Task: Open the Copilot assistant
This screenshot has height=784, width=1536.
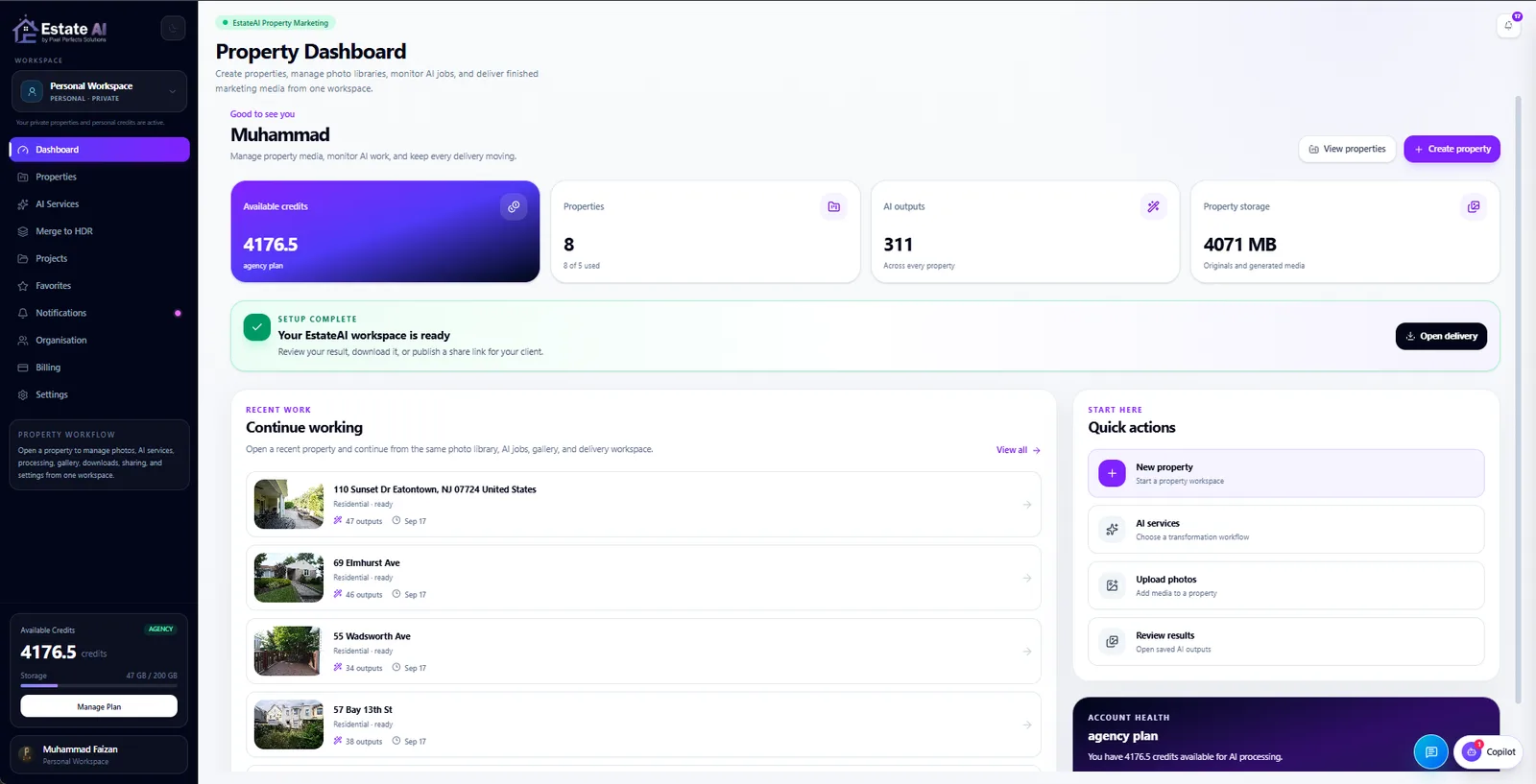Action: (1488, 752)
